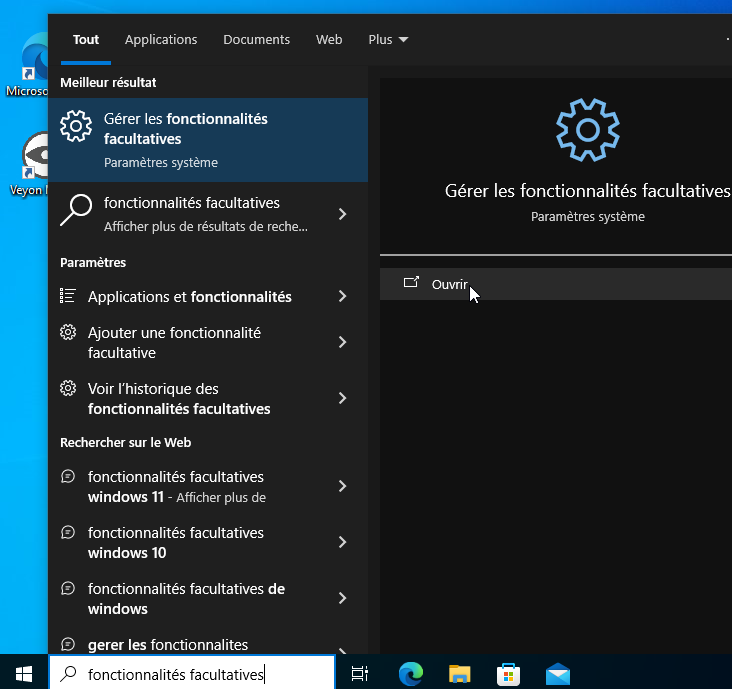Screen dimensions: 732x689
Task: Select the Veyon desktop shortcut
Action: pyautogui.click(x=29, y=163)
